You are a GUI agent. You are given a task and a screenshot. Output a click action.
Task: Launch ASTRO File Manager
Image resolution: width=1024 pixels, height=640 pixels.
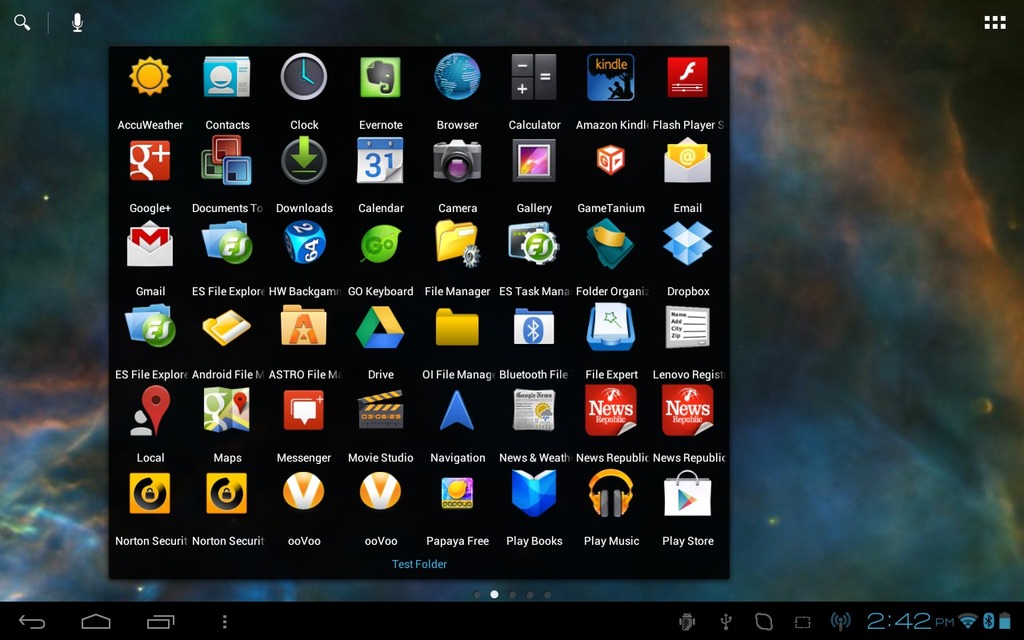click(304, 327)
